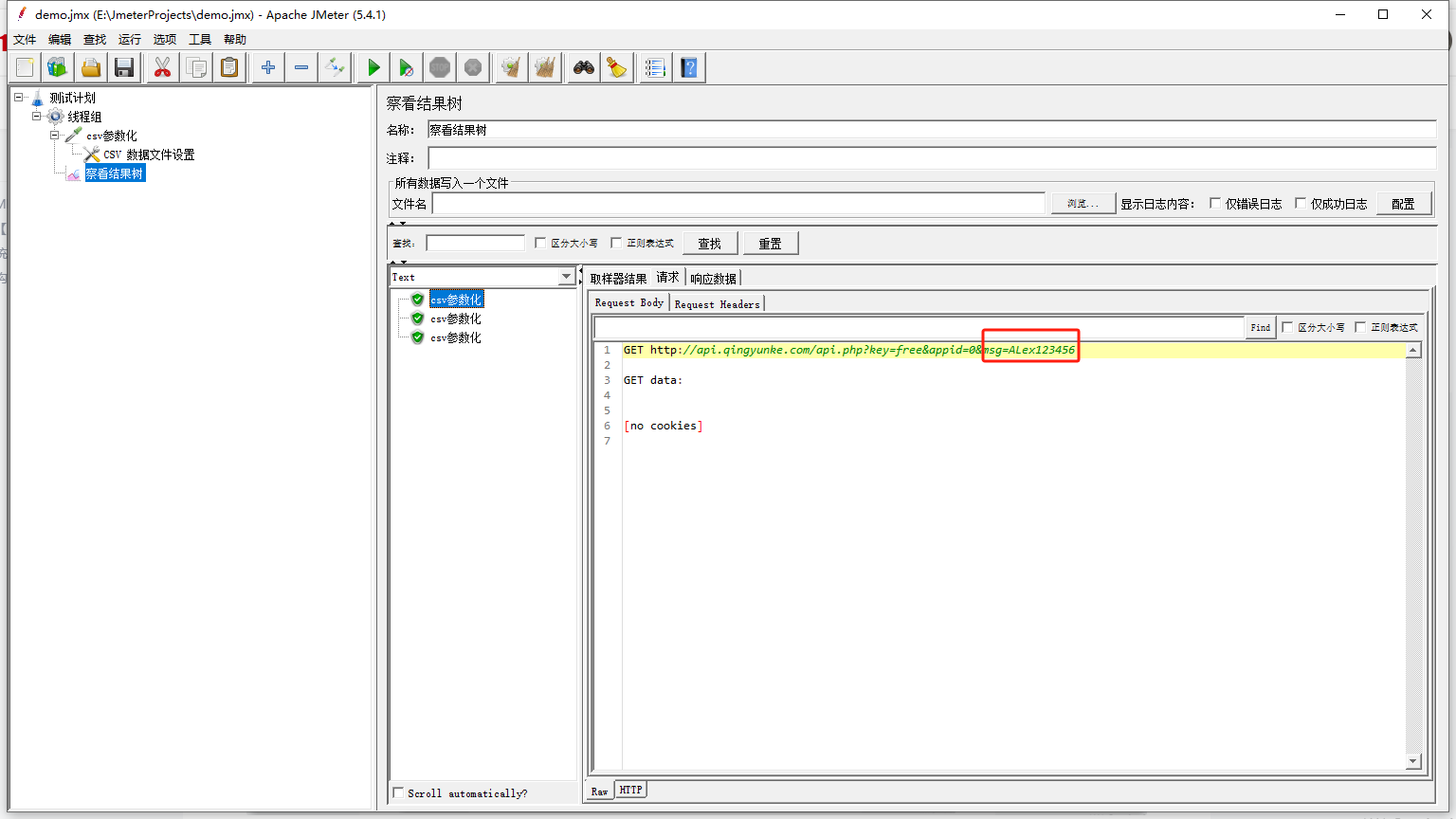Open the Templates toolbar icon
The height and width of the screenshot is (819, 1456).
pyautogui.click(x=58, y=67)
